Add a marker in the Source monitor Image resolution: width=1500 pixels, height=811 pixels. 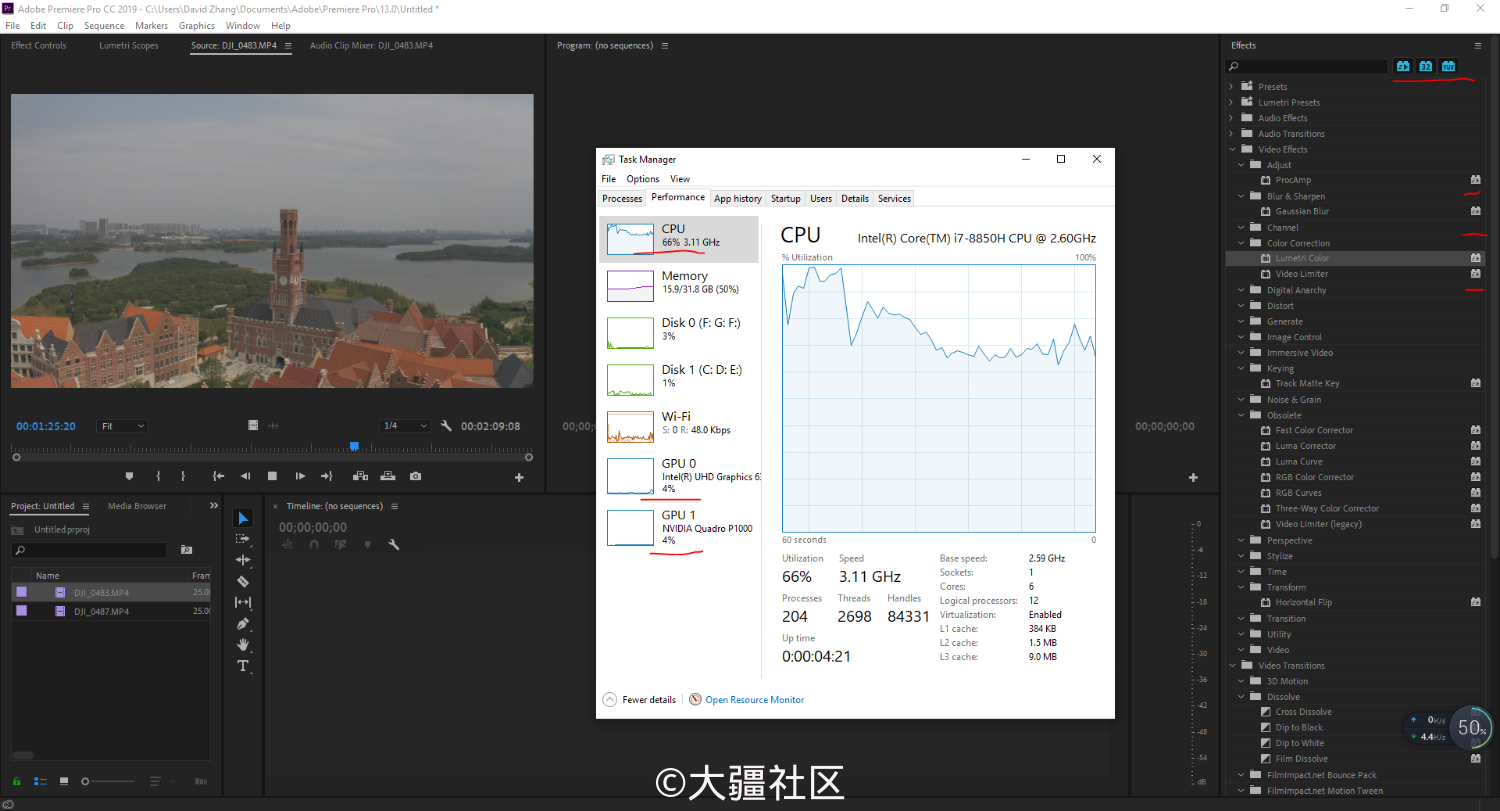pyautogui.click(x=129, y=476)
